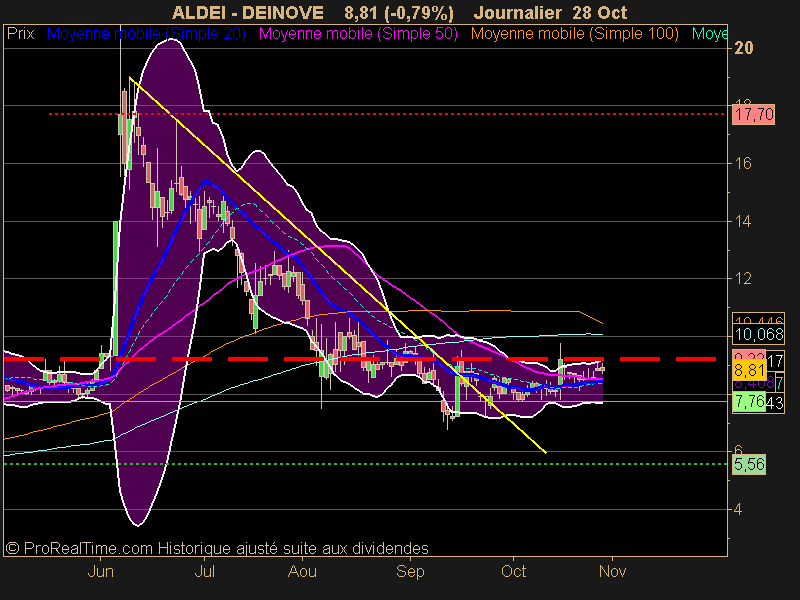This screenshot has height=600, width=800.
Task: Click the ALDEI - DEINOVE chart title
Action: pos(247,13)
